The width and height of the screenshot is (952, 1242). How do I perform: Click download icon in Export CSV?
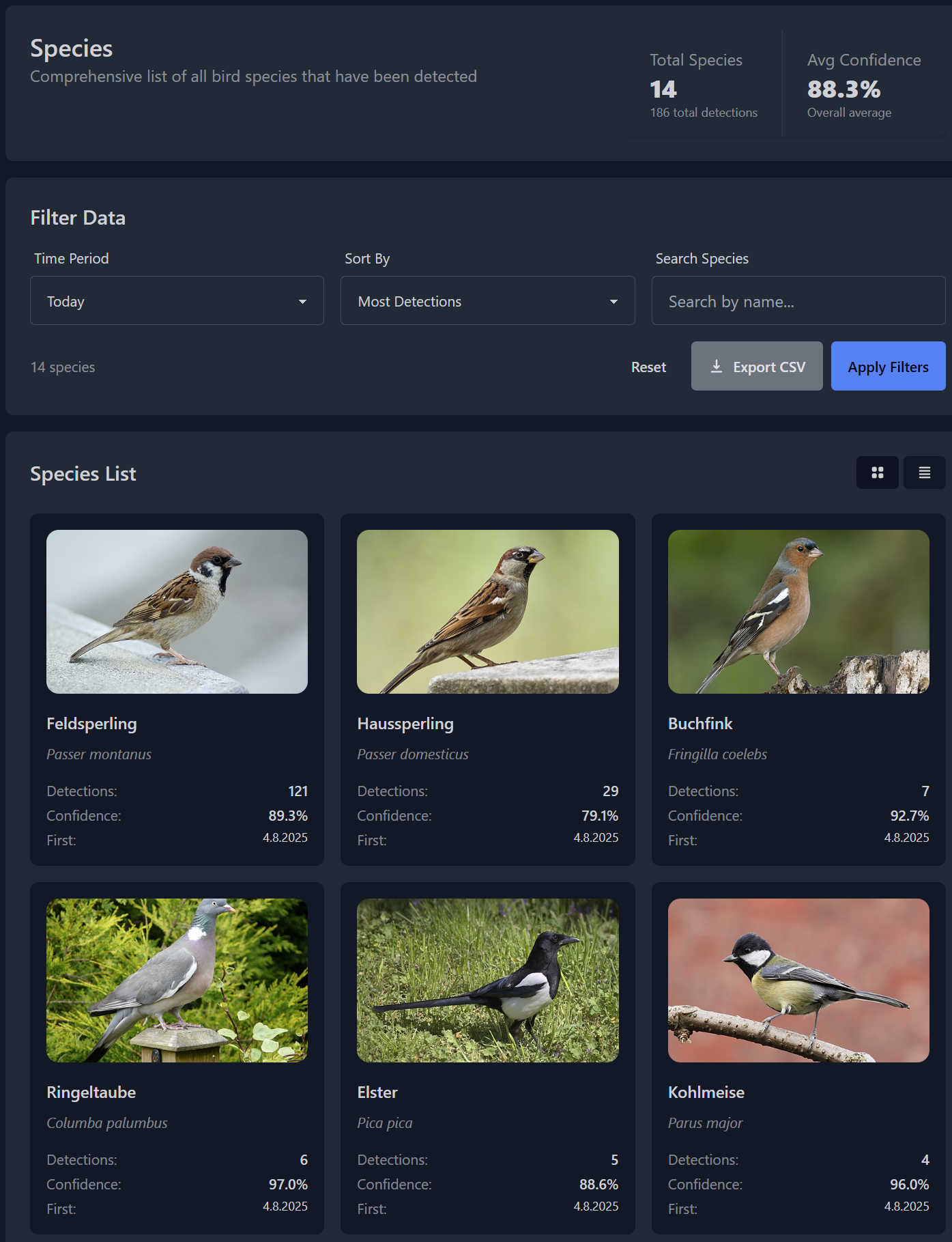tap(716, 367)
